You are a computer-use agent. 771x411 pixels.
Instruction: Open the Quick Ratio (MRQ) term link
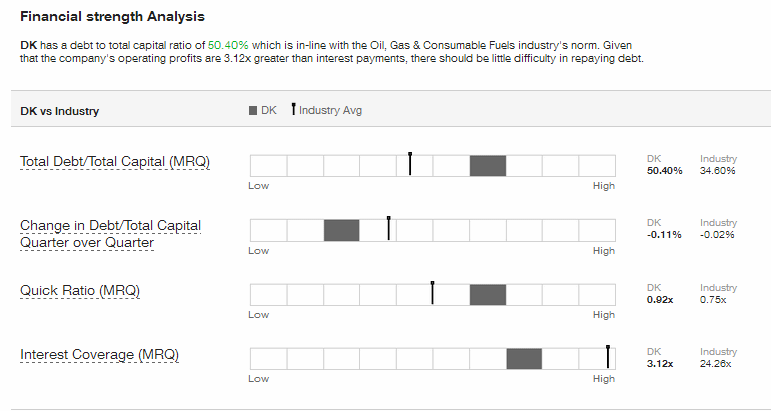(80, 291)
